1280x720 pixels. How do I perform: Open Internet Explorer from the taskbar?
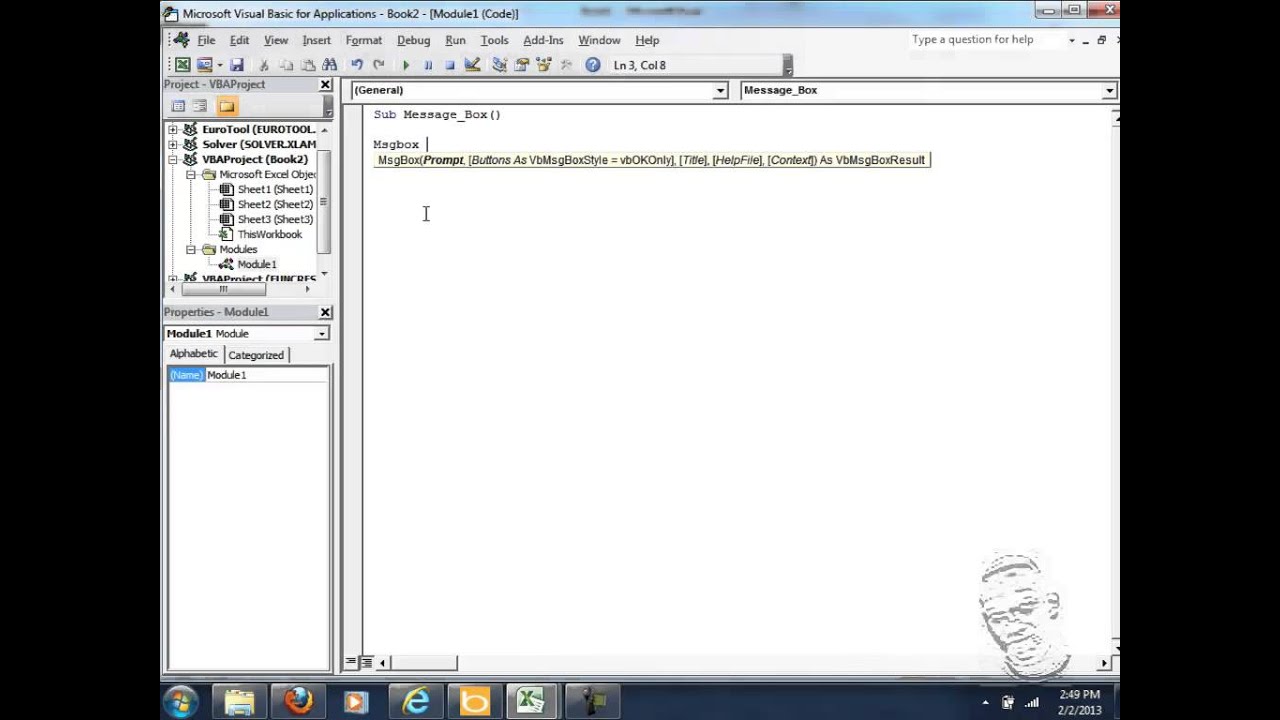click(x=415, y=701)
